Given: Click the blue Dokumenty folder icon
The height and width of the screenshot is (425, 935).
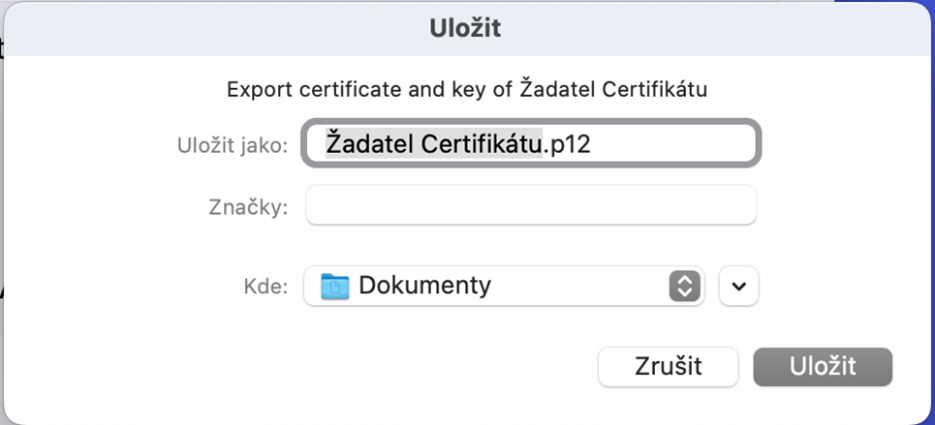Looking at the screenshot, I should (335, 286).
